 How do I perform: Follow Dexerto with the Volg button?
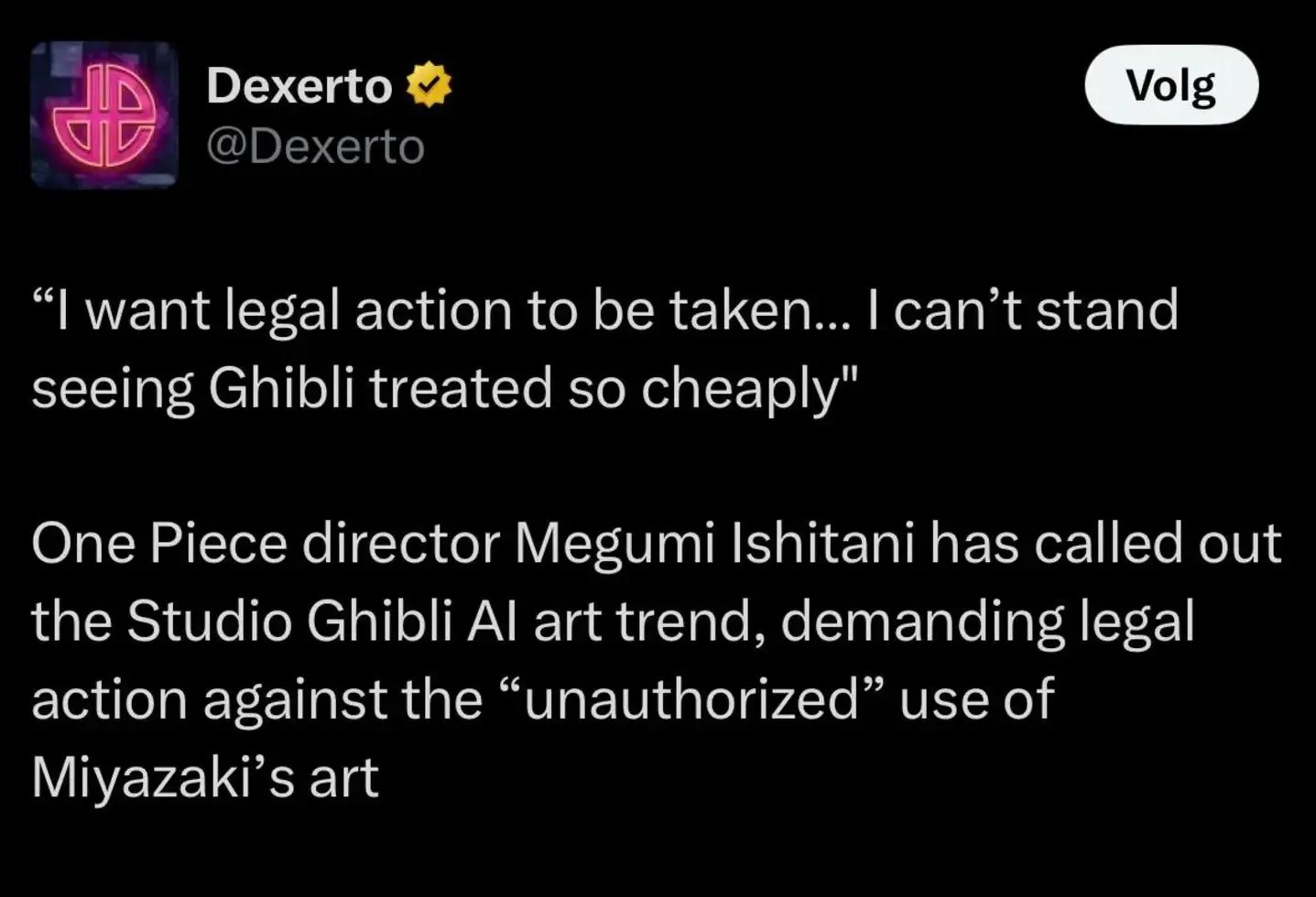(x=1171, y=85)
